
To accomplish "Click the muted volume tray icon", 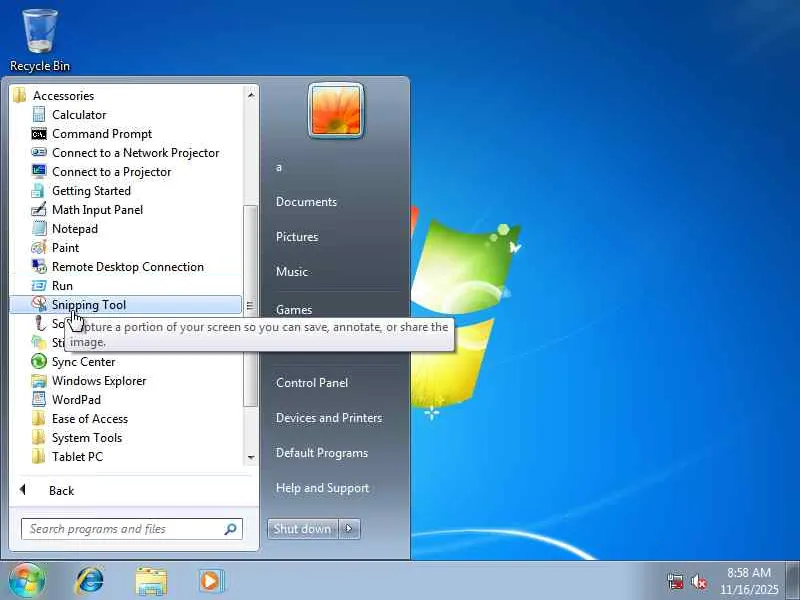I will (x=699, y=582).
